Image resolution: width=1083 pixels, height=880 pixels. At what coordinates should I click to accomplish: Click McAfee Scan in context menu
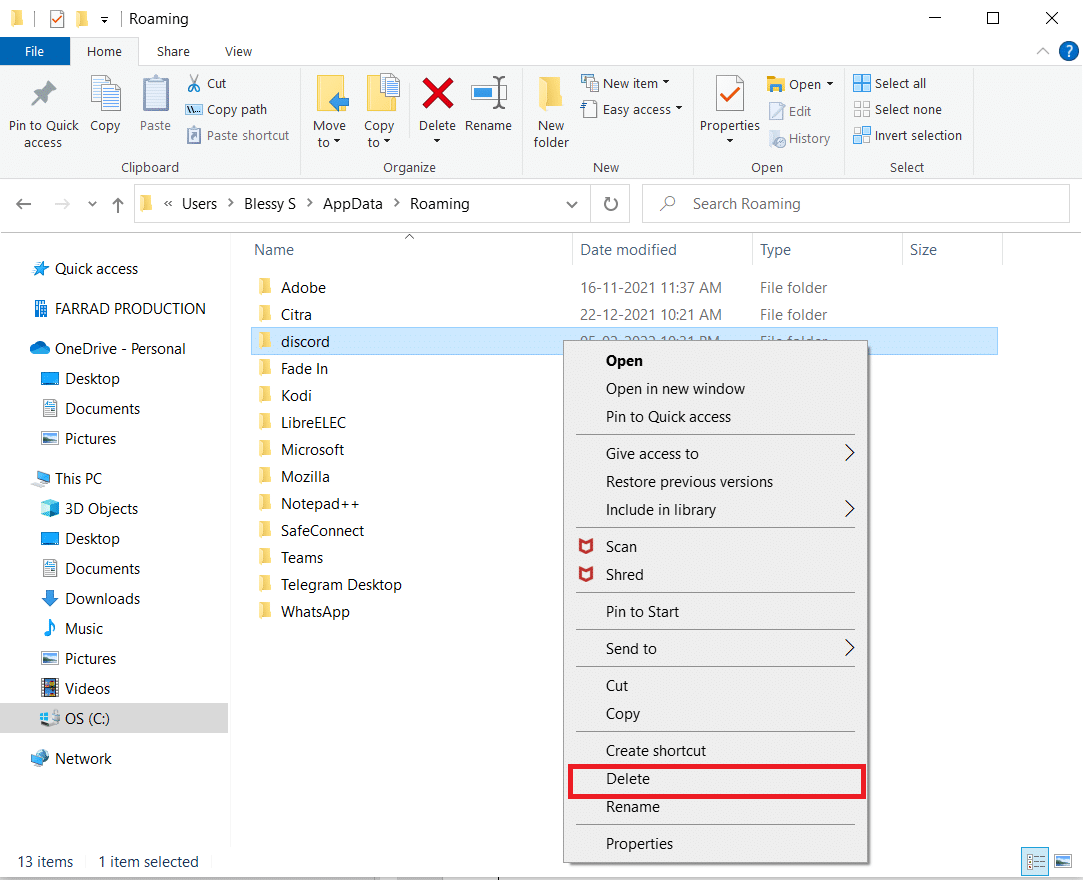pos(715,546)
